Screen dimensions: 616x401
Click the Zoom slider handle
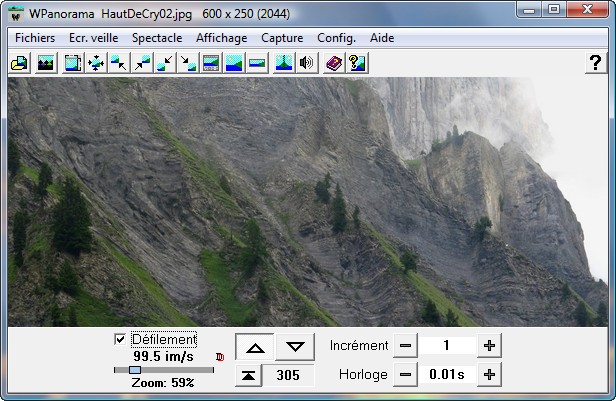click(135, 369)
